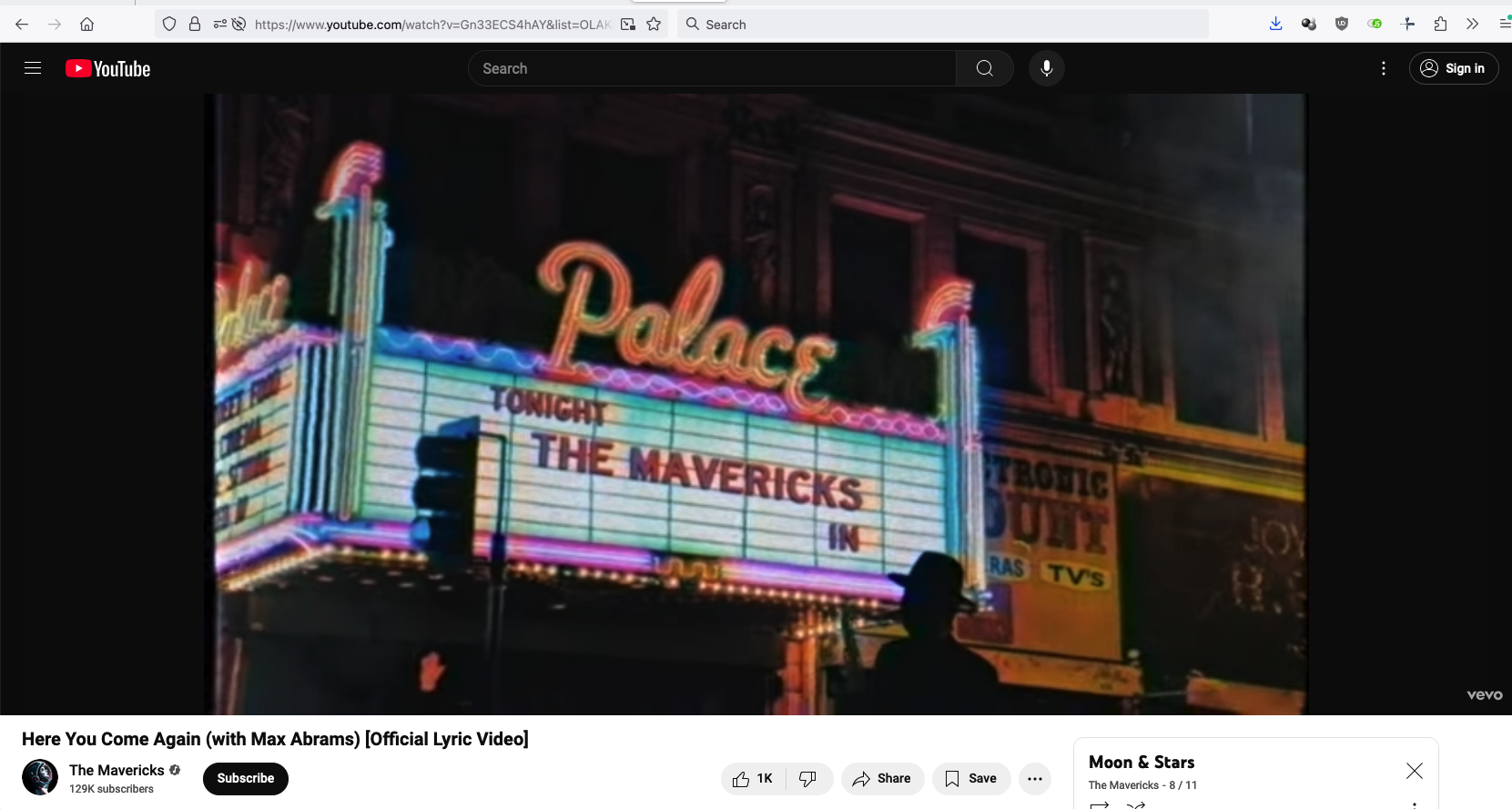Viewport: 1512px width, 809px height.
Task: Show site security padlock info
Action: (x=195, y=25)
